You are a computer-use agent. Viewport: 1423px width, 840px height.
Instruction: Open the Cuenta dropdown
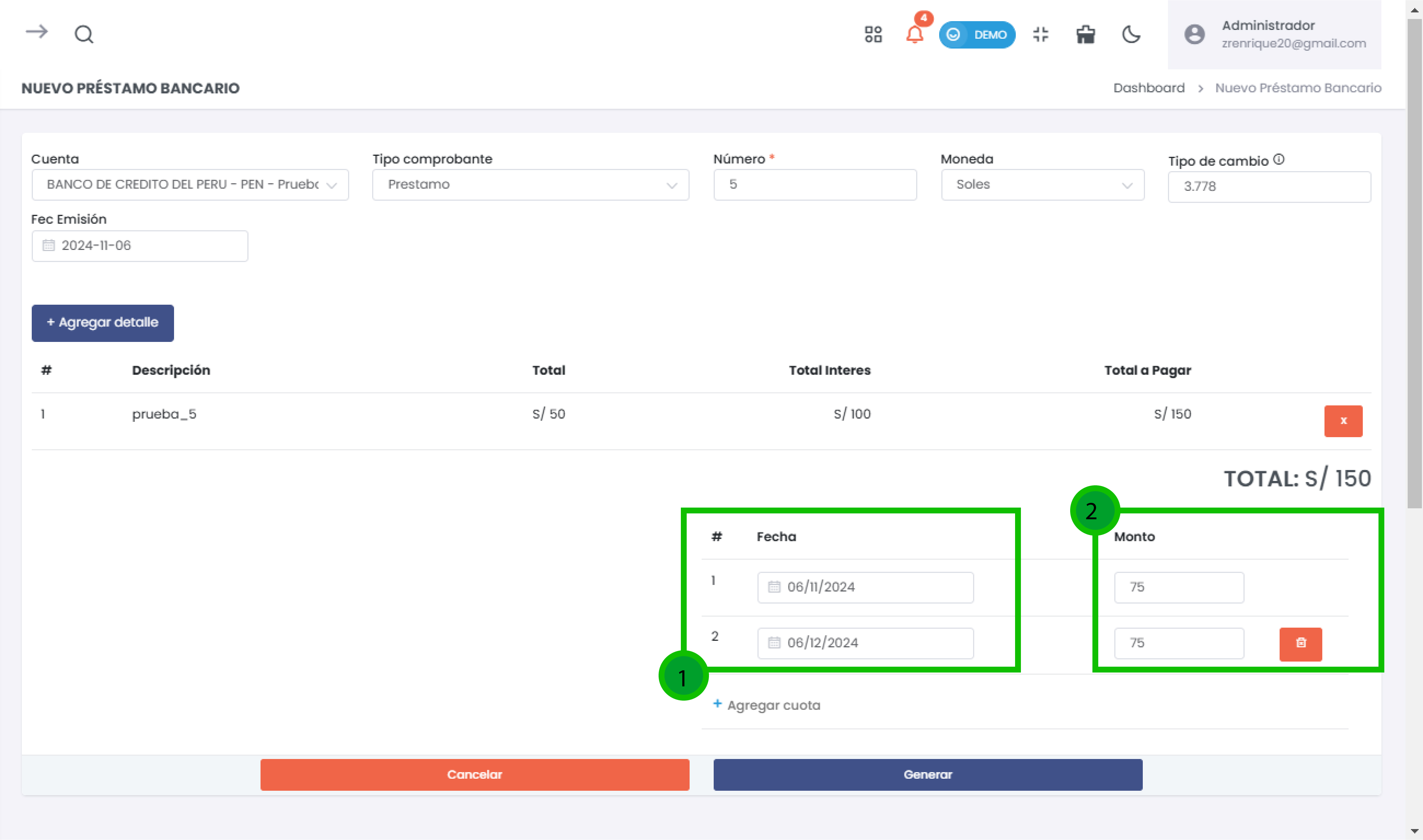[x=190, y=185]
